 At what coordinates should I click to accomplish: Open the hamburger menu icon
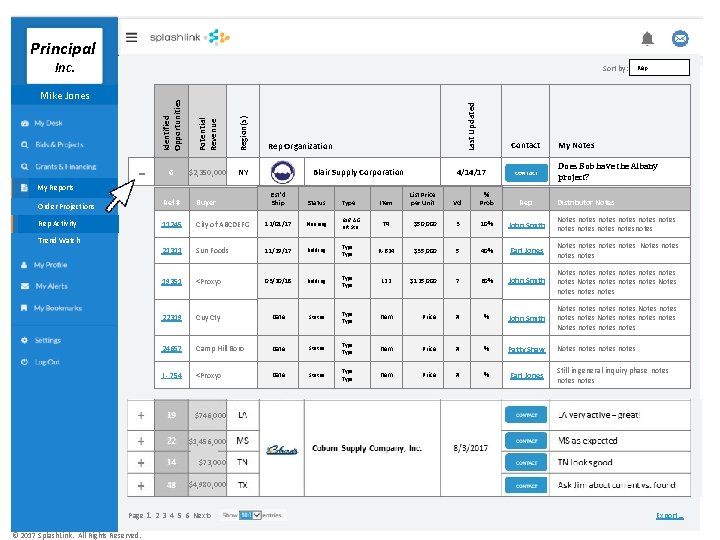click(131, 37)
